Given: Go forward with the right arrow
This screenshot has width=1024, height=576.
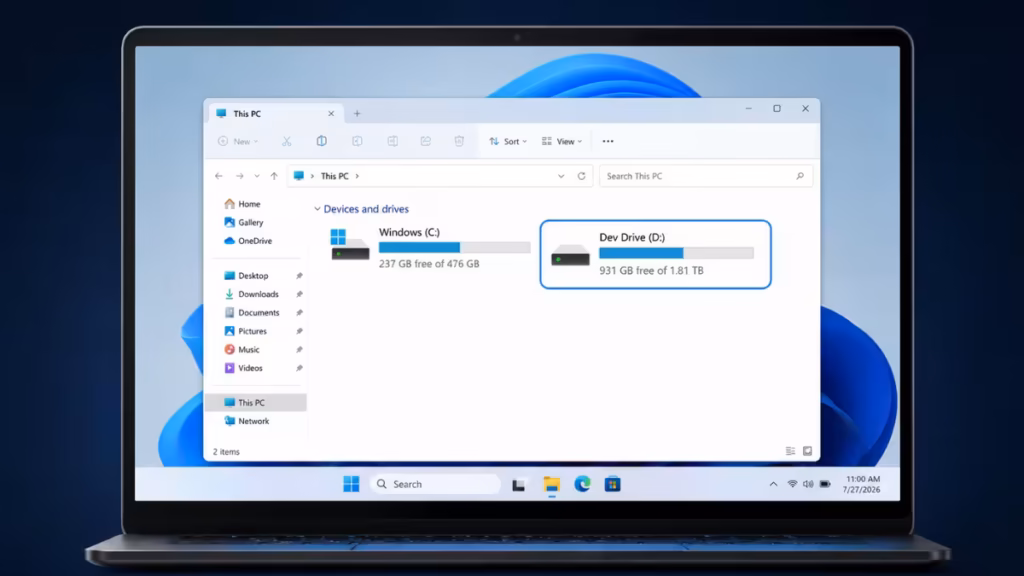Looking at the screenshot, I should [x=240, y=176].
